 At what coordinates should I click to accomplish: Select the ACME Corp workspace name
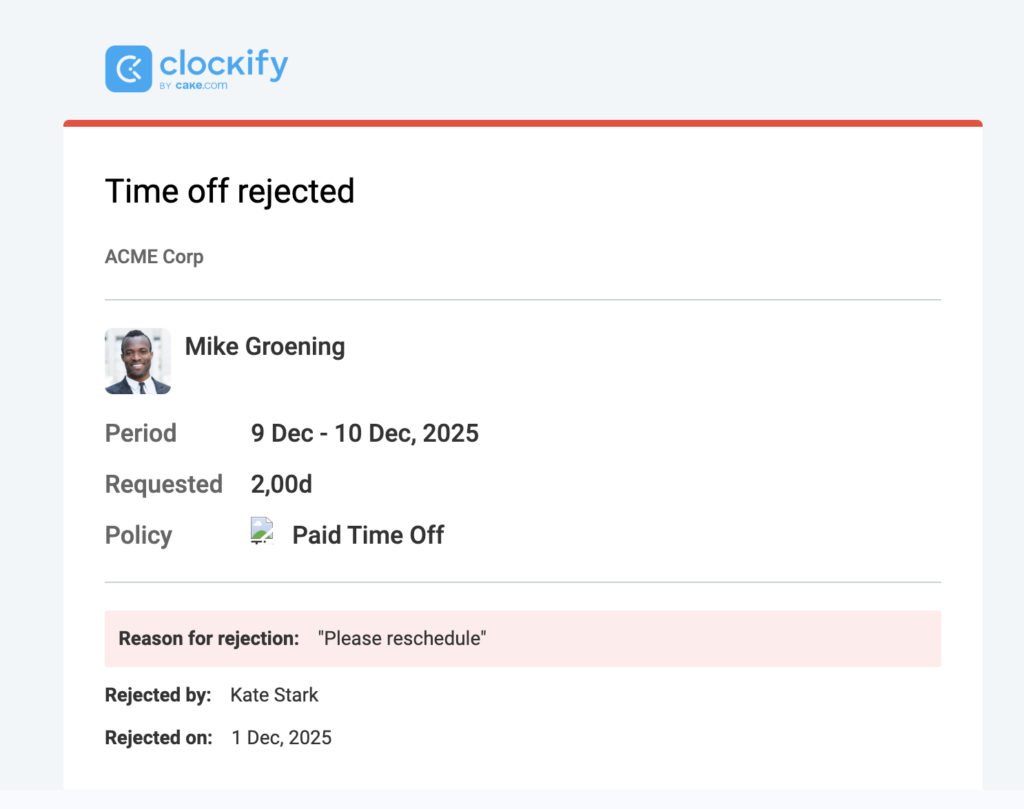[154, 257]
